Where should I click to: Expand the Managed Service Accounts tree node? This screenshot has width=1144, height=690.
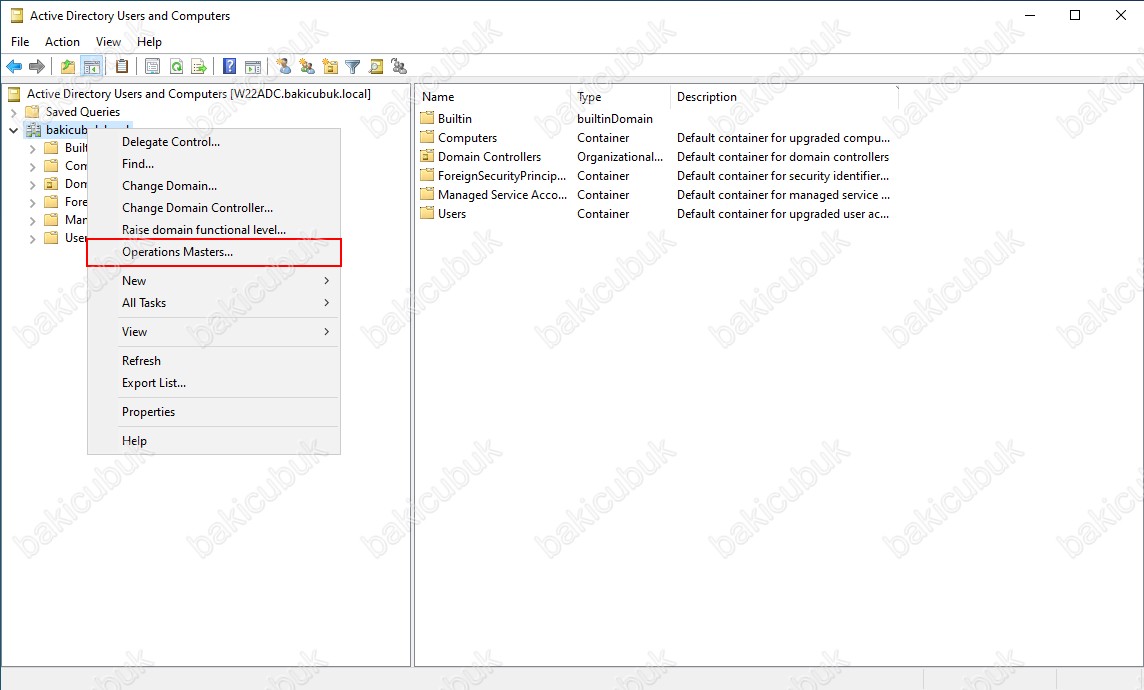(32, 220)
